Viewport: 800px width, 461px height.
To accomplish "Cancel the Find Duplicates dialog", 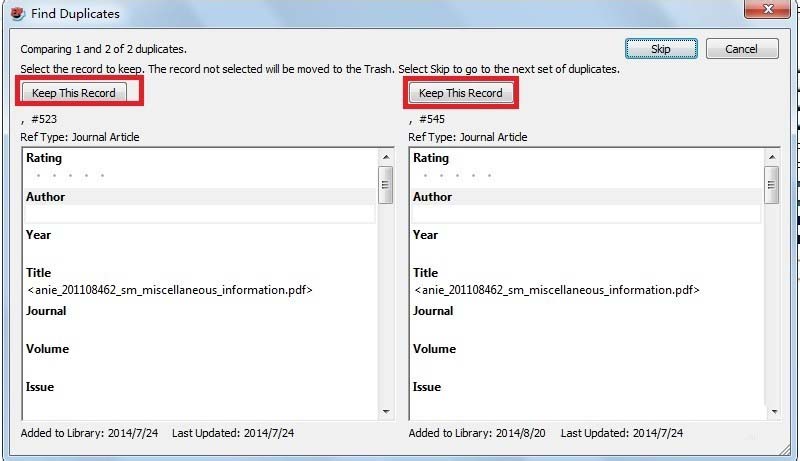I will point(741,49).
